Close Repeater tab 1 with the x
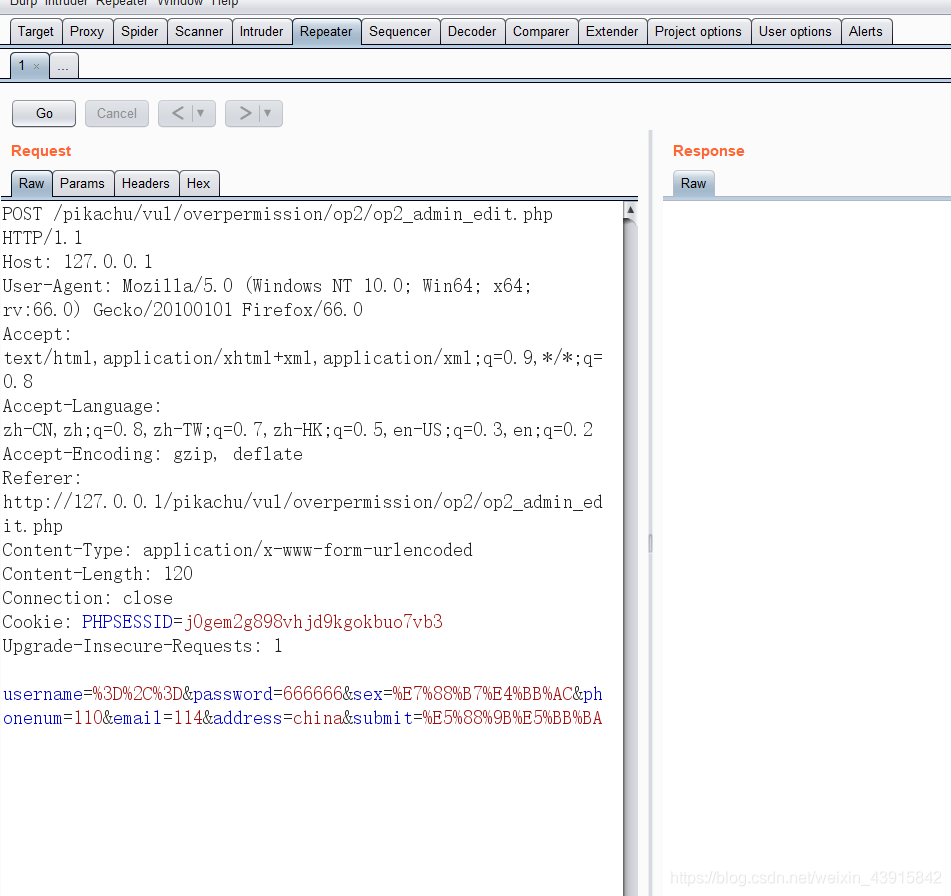This screenshot has width=951, height=896. click(x=36, y=67)
